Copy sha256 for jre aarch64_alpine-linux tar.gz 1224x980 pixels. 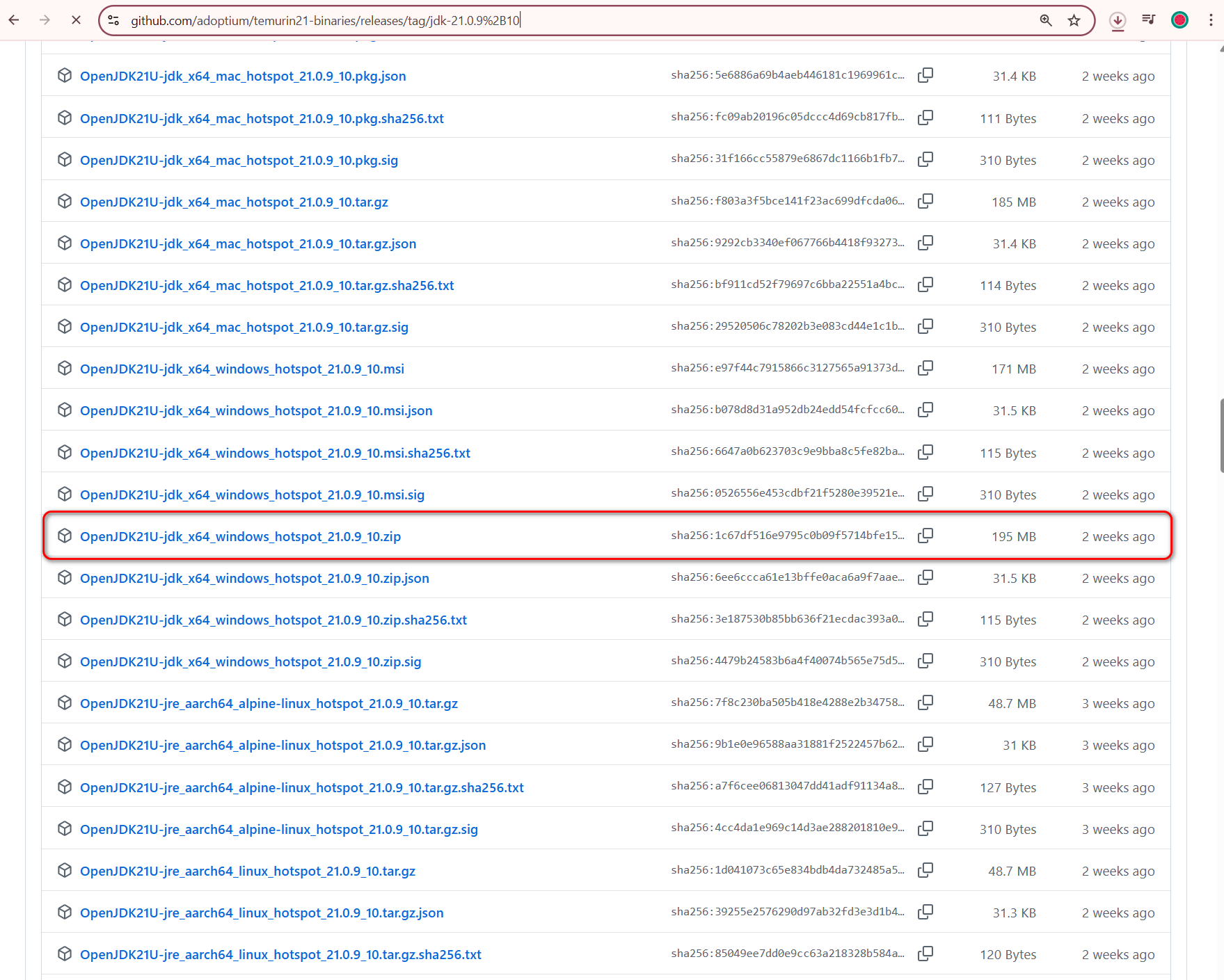tap(925, 702)
